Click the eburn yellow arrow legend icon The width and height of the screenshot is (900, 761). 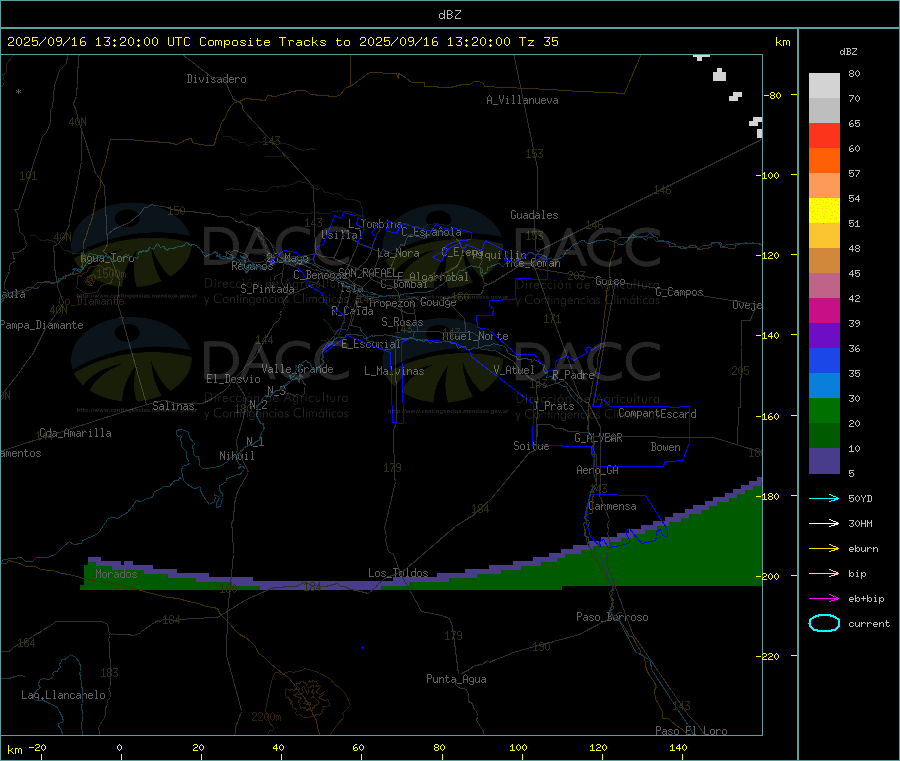coord(824,549)
